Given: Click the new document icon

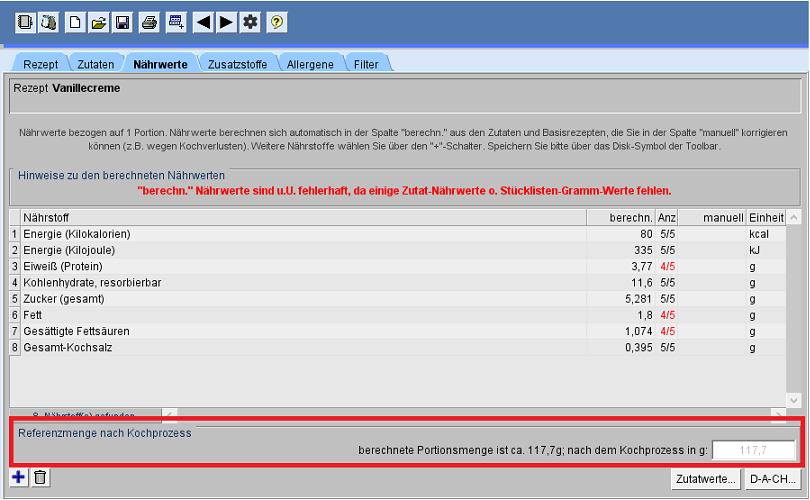Looking at the screenshot, I should point(75,21).
